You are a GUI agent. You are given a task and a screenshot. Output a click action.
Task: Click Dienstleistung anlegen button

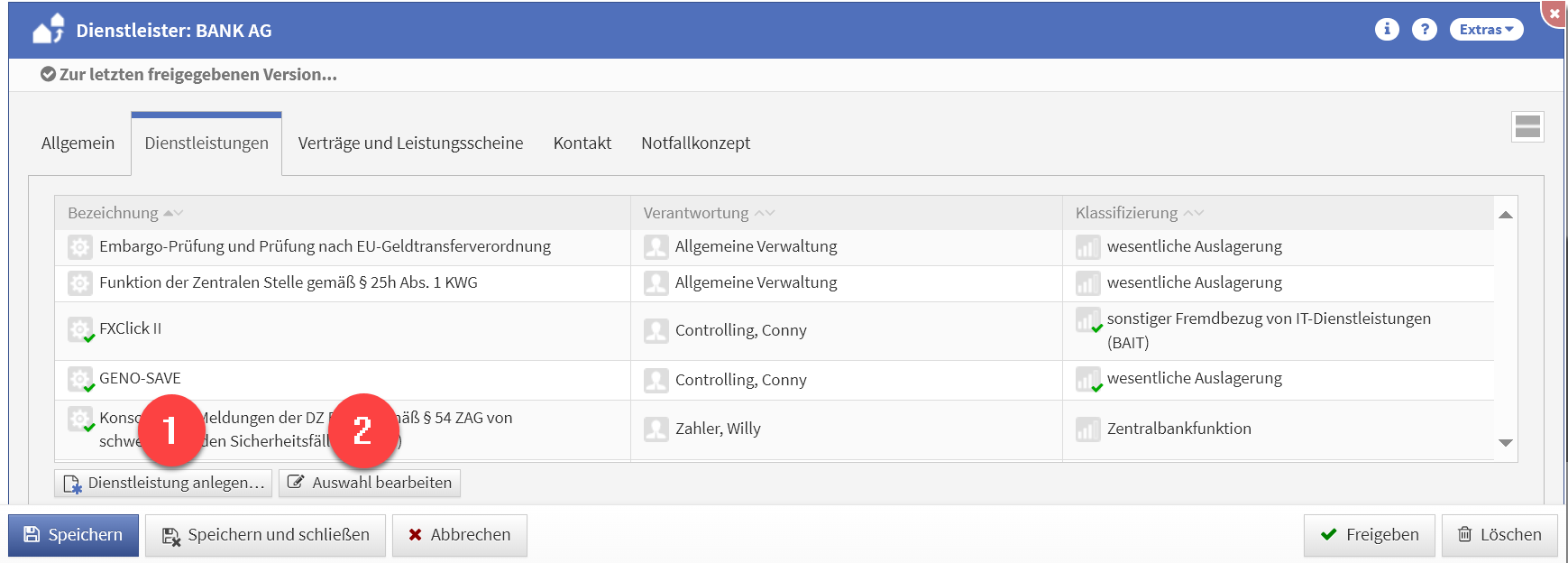[163, 483]
